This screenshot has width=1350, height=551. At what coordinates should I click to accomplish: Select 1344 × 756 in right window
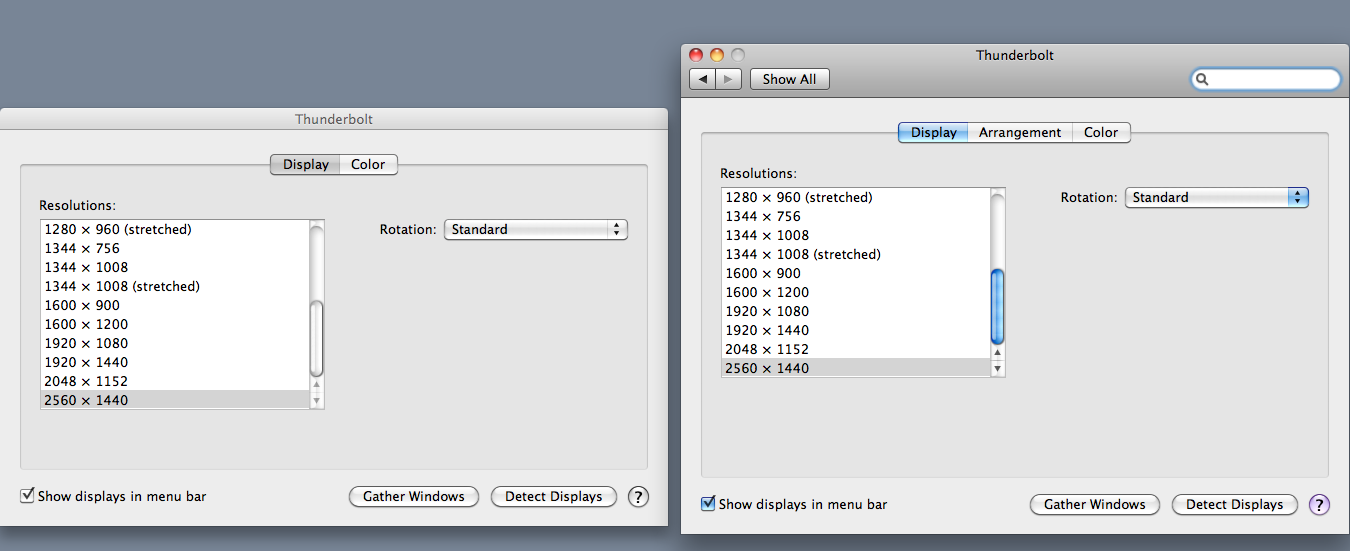click(856, 217)
